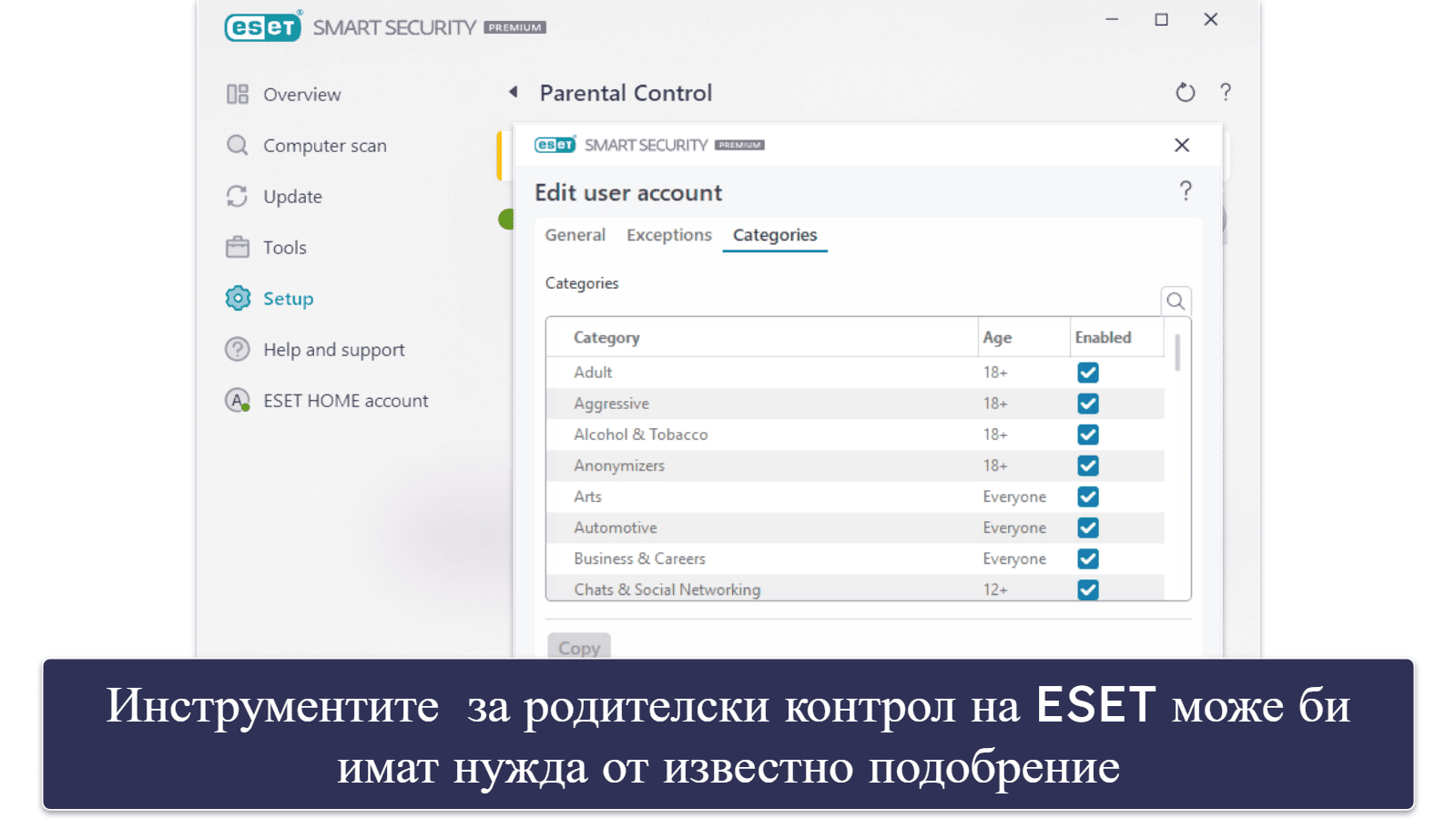1456x819 pixels.
Task: Select the Adult row text
Action: point(593,373)
